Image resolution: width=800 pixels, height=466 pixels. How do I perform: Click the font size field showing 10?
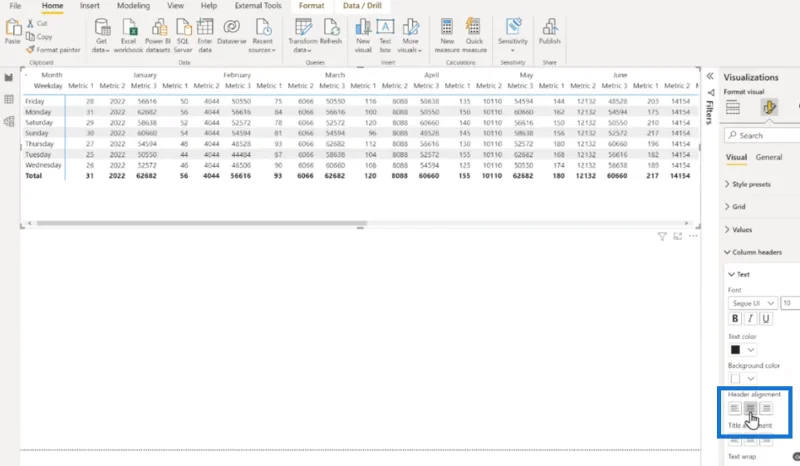tap(790, 303)
